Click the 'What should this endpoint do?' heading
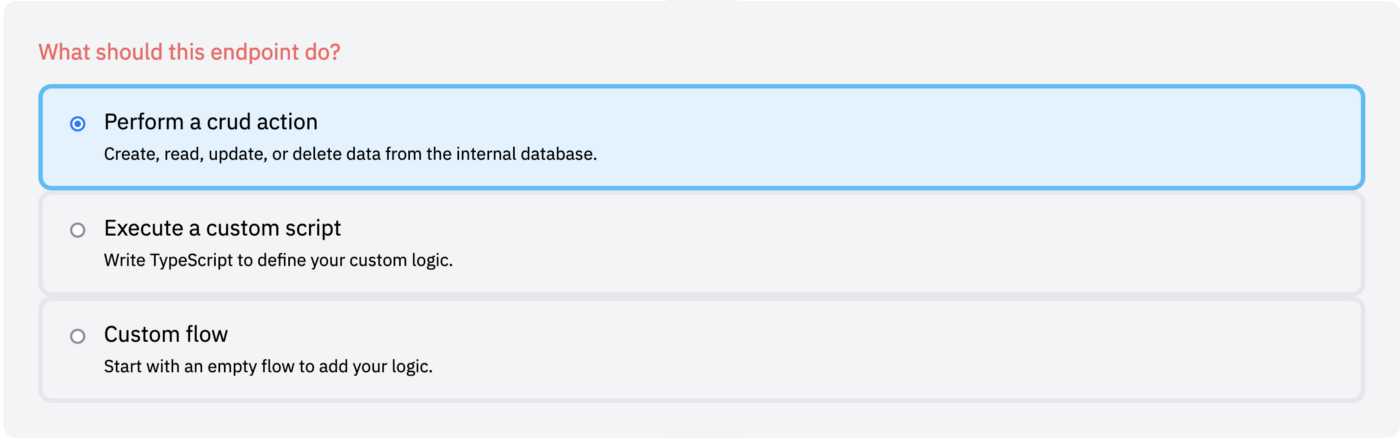The image size is (1400, 438). 189,51
